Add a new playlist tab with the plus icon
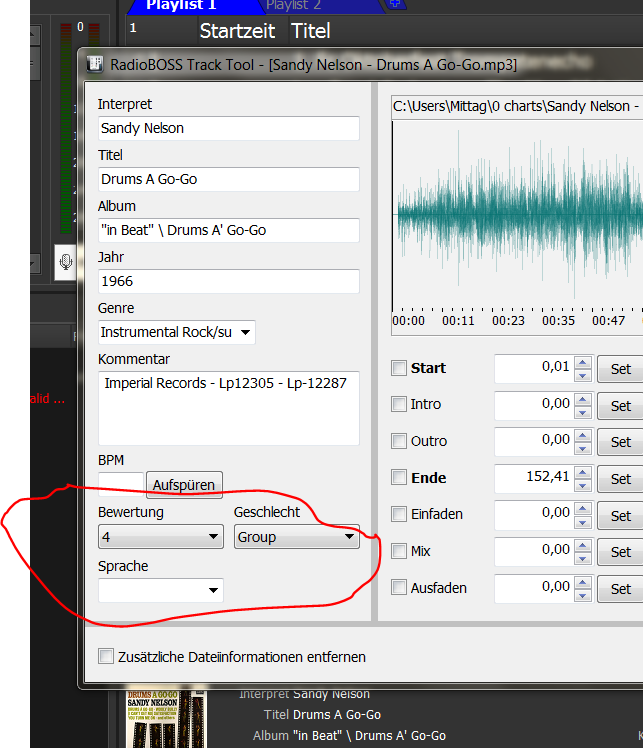Image resolution: width=643 pixels, height=748 pixels. click(x=395, y=4)
